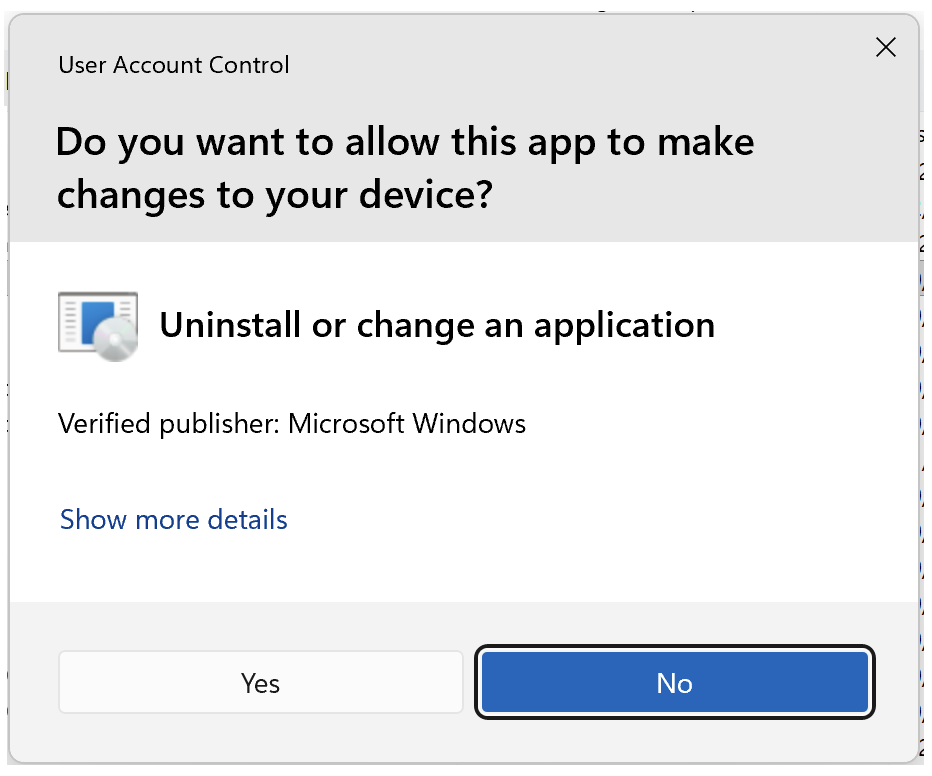This screenshot has height=776, width=932.
Task: Click the word "Show" in the blue link
Action: [x=94, y=520]
